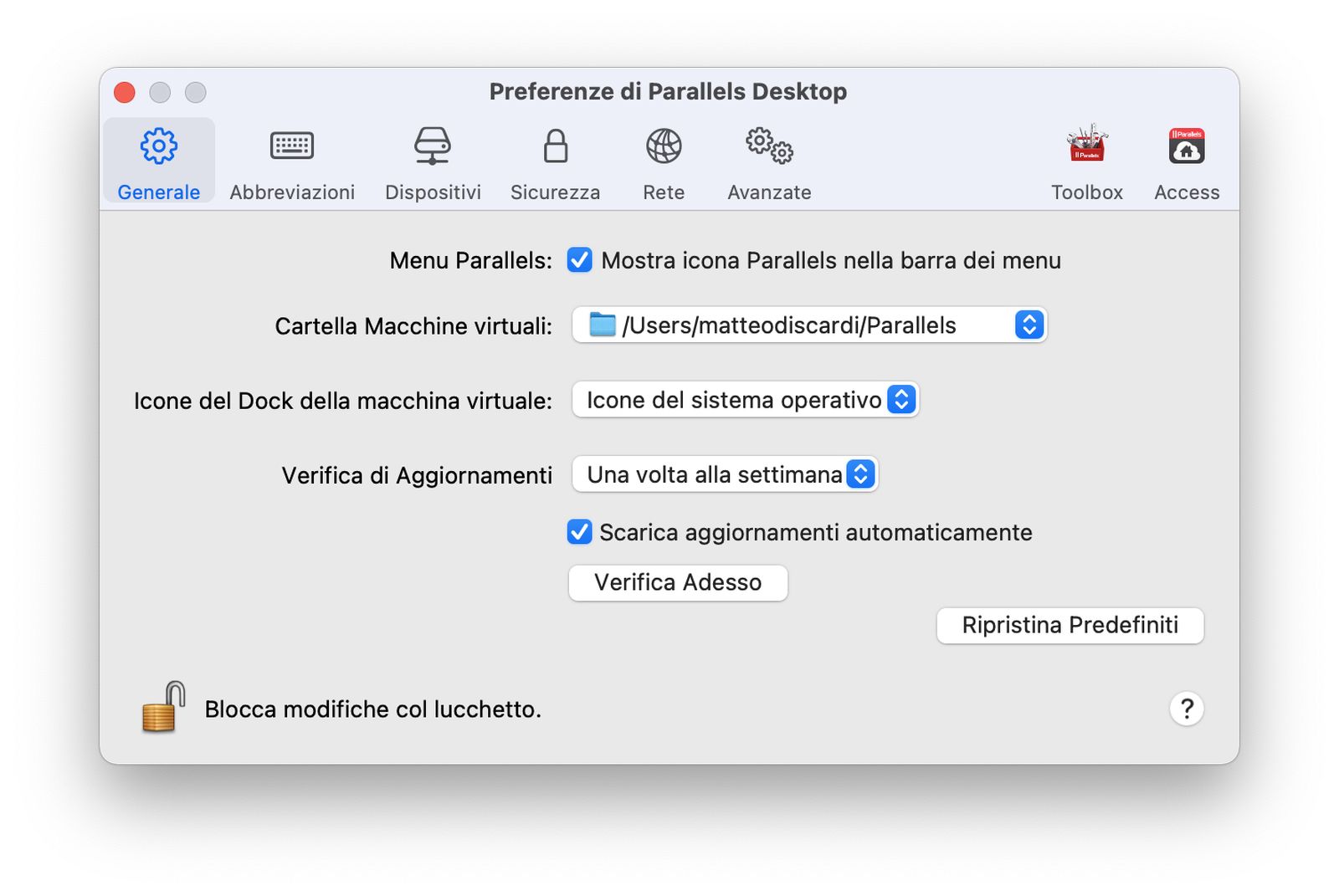Click the golden lock to block changes
The height and width of the screenshot is (896, 1339).
click(163, 708)
